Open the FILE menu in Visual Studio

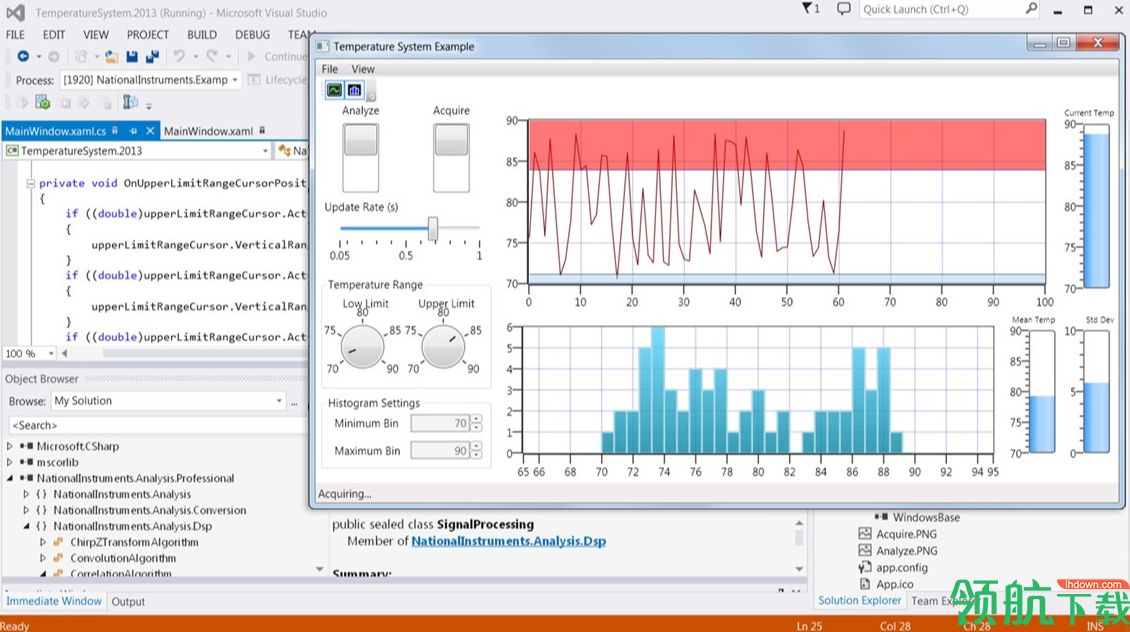pyautogui.click(x=15, y=35)
